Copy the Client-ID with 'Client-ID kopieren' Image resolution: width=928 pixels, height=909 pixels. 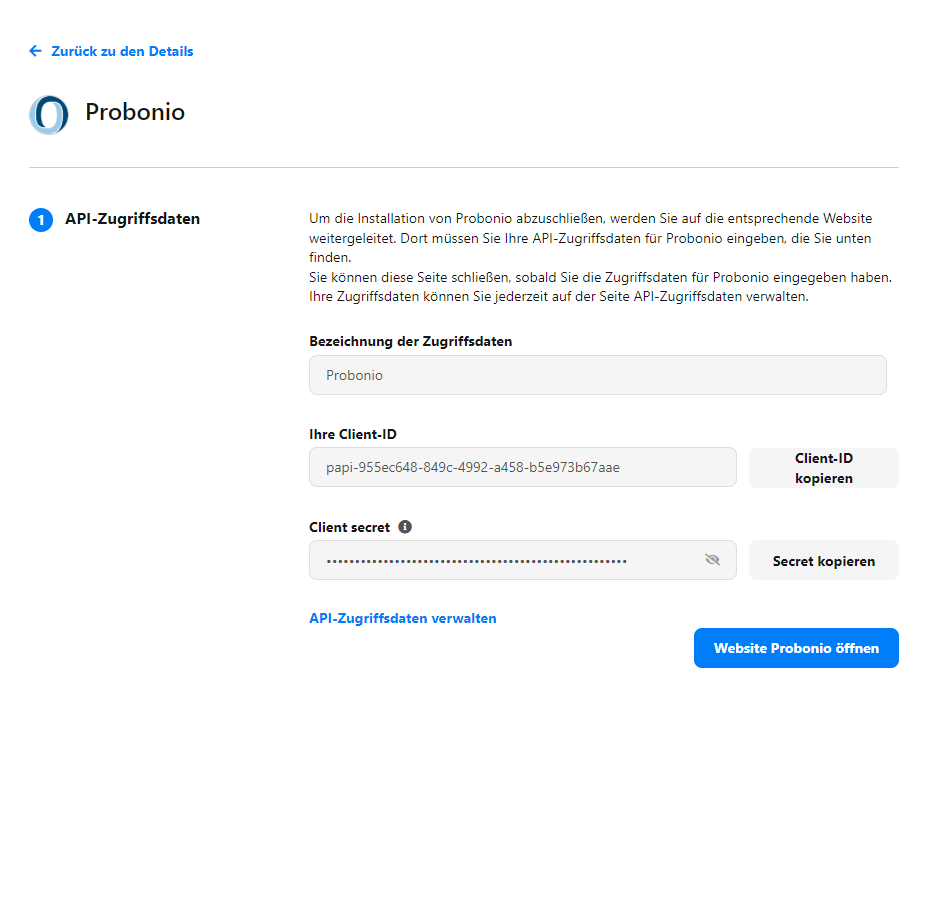[824, 468]
